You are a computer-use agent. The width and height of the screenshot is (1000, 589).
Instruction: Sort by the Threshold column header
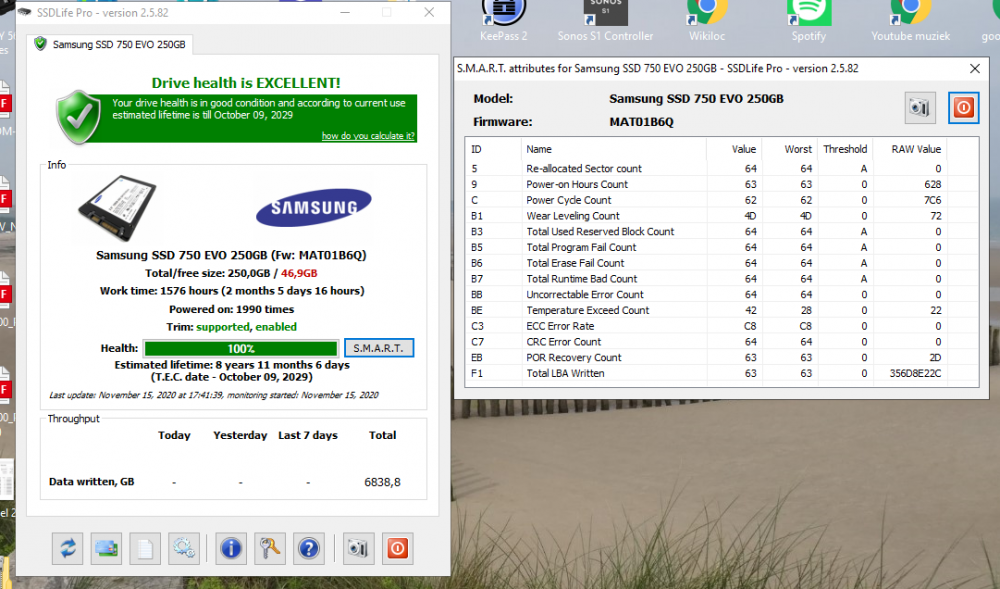[845, 149]
